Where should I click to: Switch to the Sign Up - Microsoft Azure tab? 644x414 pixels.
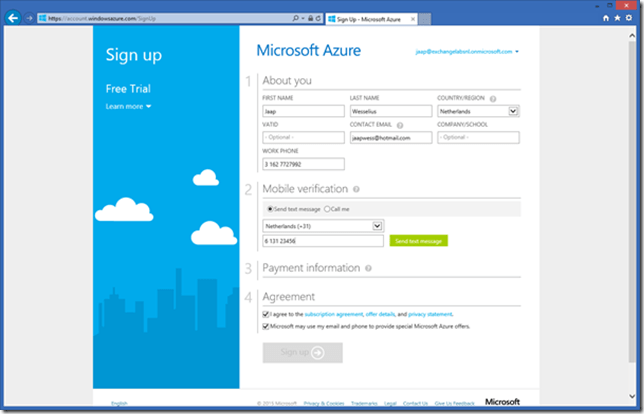tap(374, 18)
